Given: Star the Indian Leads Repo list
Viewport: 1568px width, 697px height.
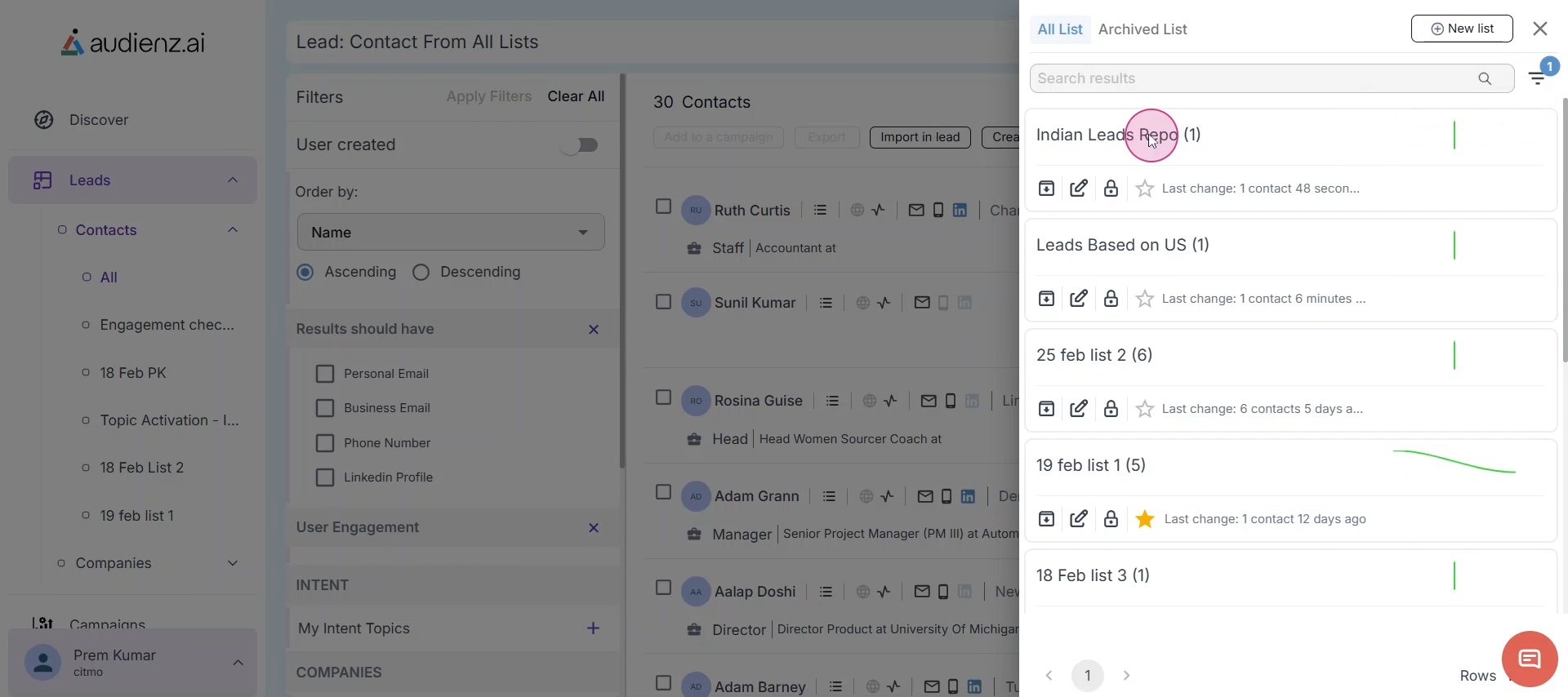Looking at the screenshot, I should pyautogui.click(x=1145, y=189).
